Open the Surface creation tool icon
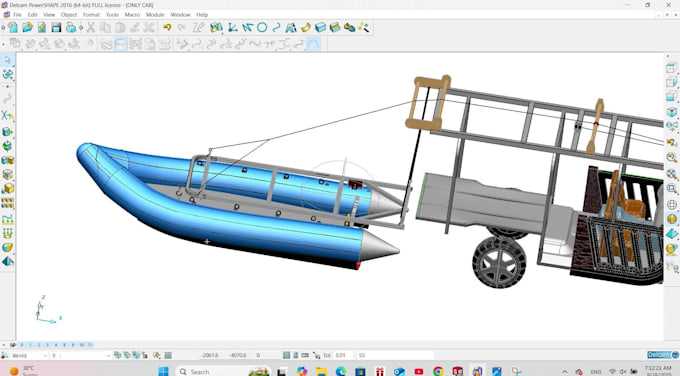The image size is (680, 376). [x=306, y=28]
